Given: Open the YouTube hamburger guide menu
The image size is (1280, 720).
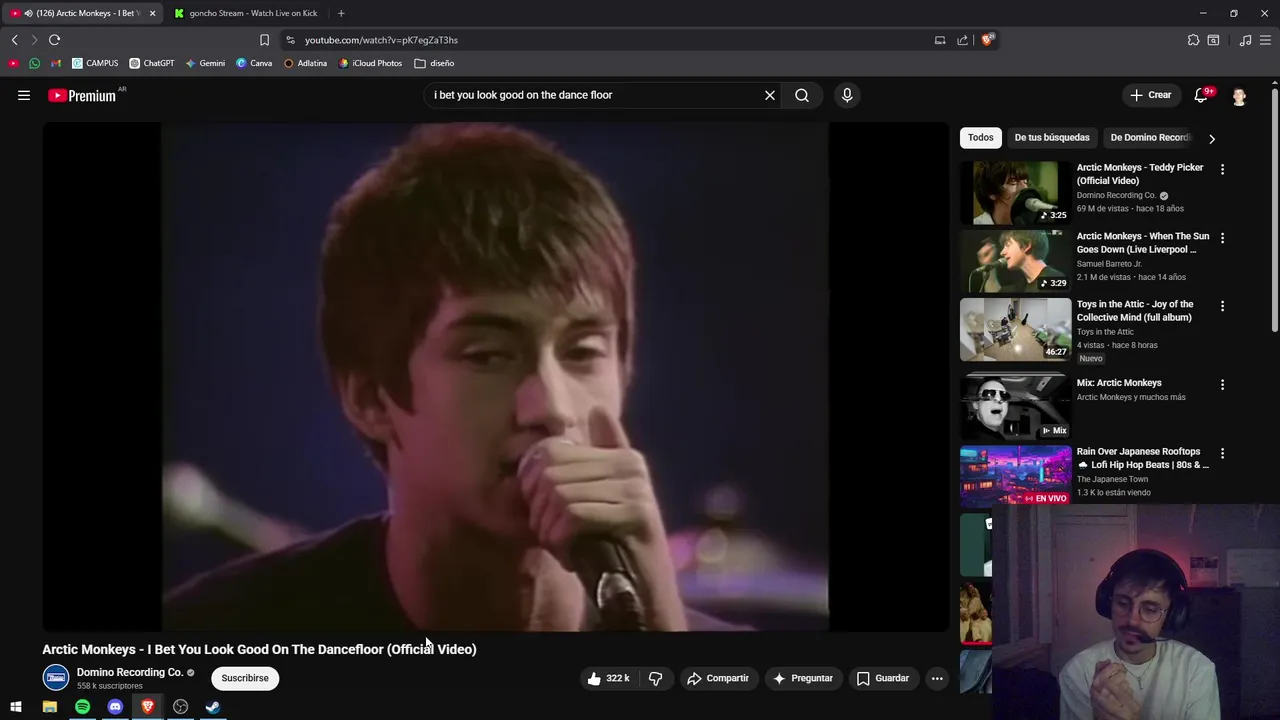Looking at the screenshot, I should pyautogui.click(x=24, y=95).
